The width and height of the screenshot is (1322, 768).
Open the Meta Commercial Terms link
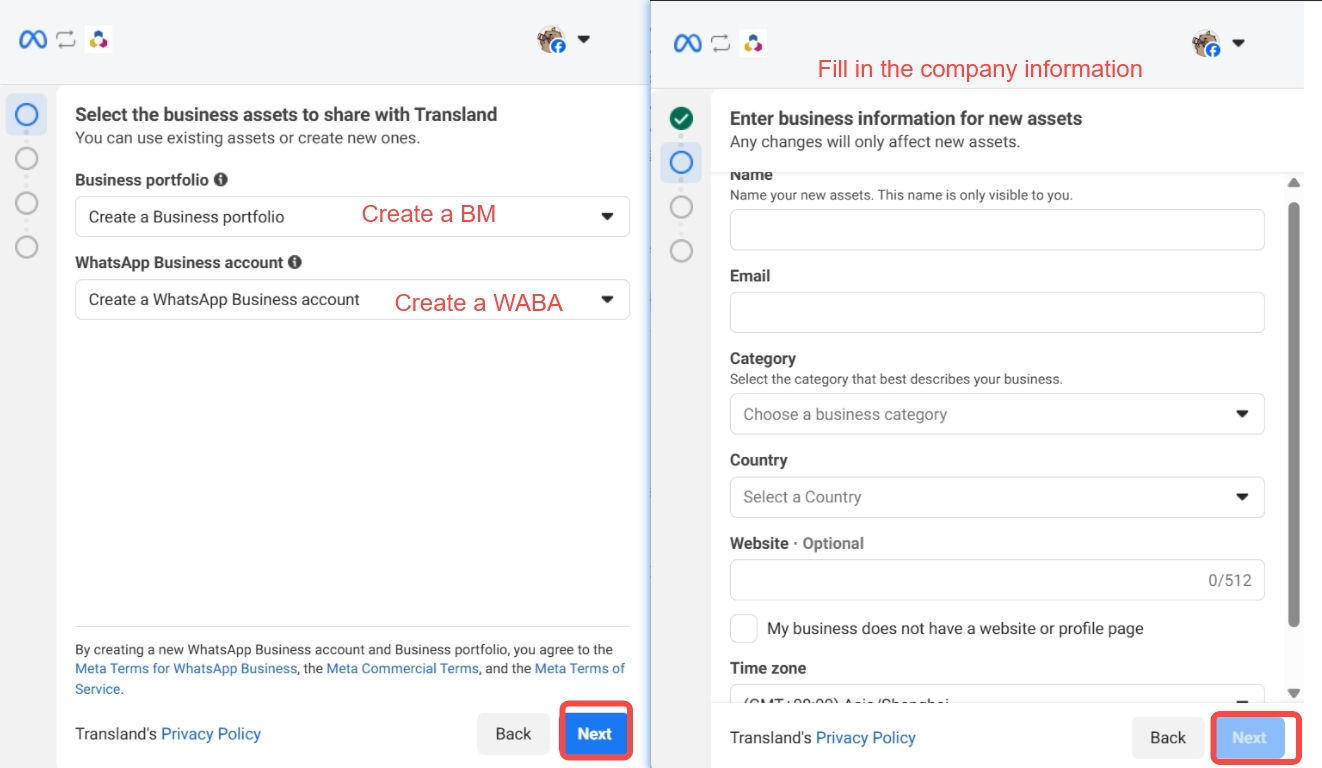click(402, 668)
